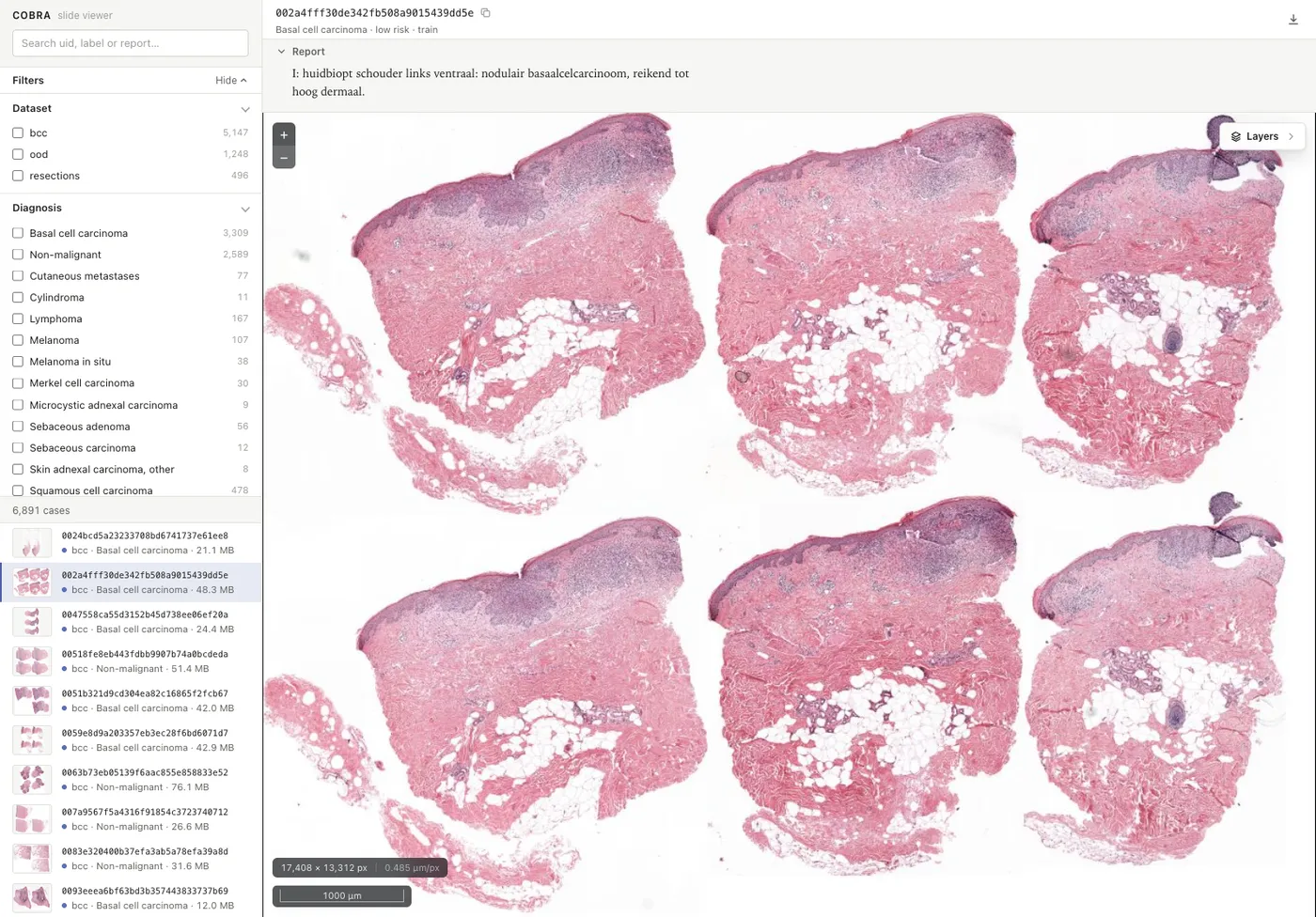Click the COBRA slide viewer title

tap(62, 15)
